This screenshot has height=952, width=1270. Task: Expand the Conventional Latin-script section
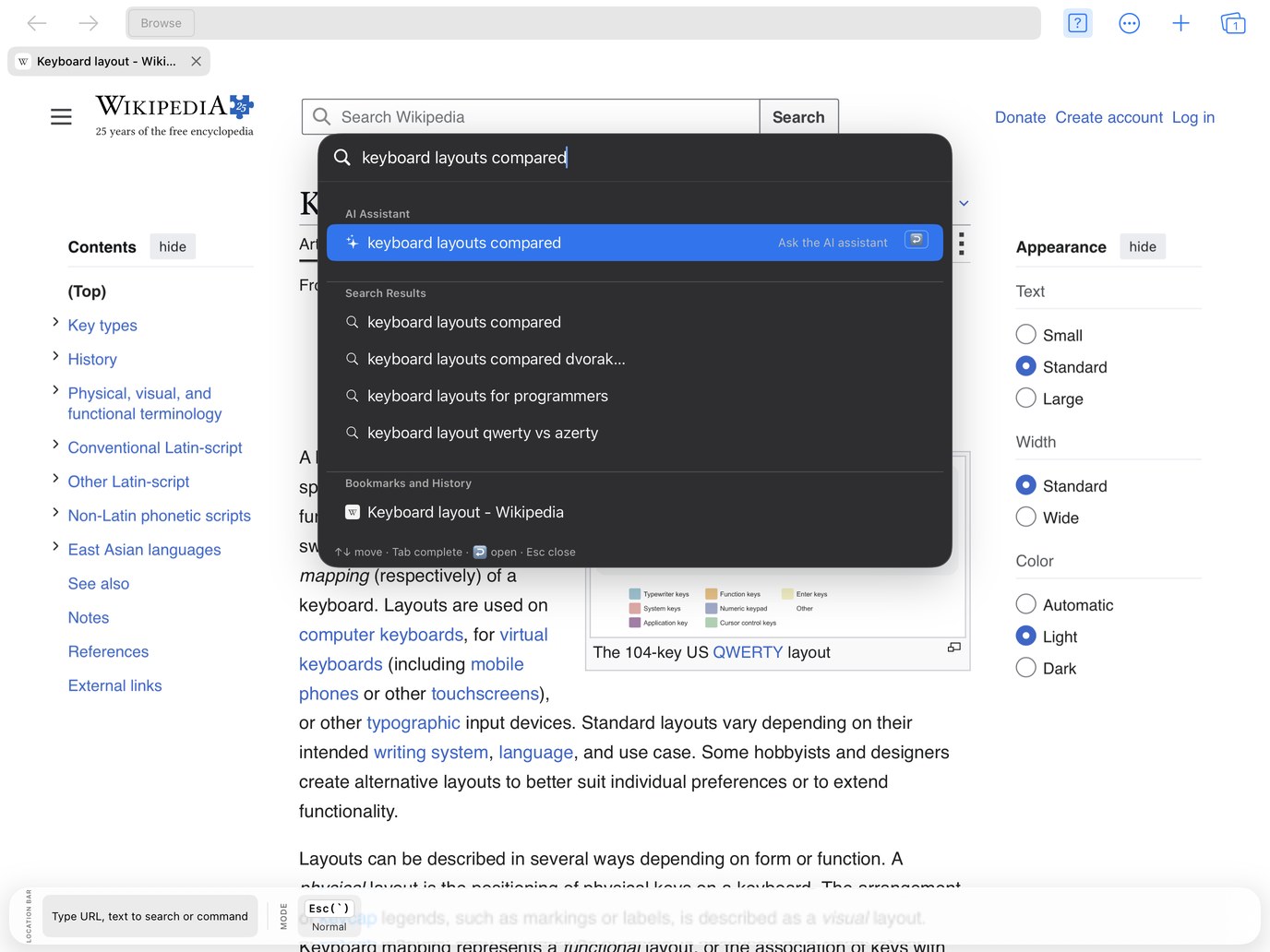[55, 445]
